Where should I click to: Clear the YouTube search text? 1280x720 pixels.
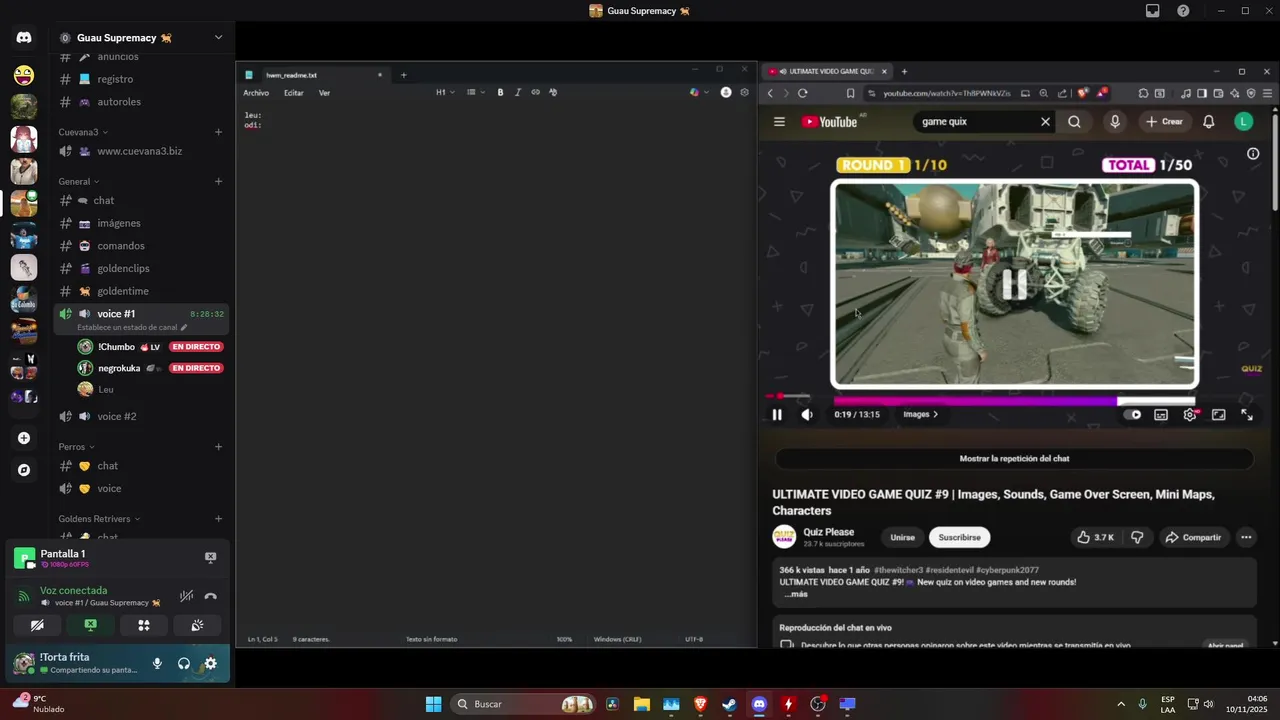point(1045,122)
